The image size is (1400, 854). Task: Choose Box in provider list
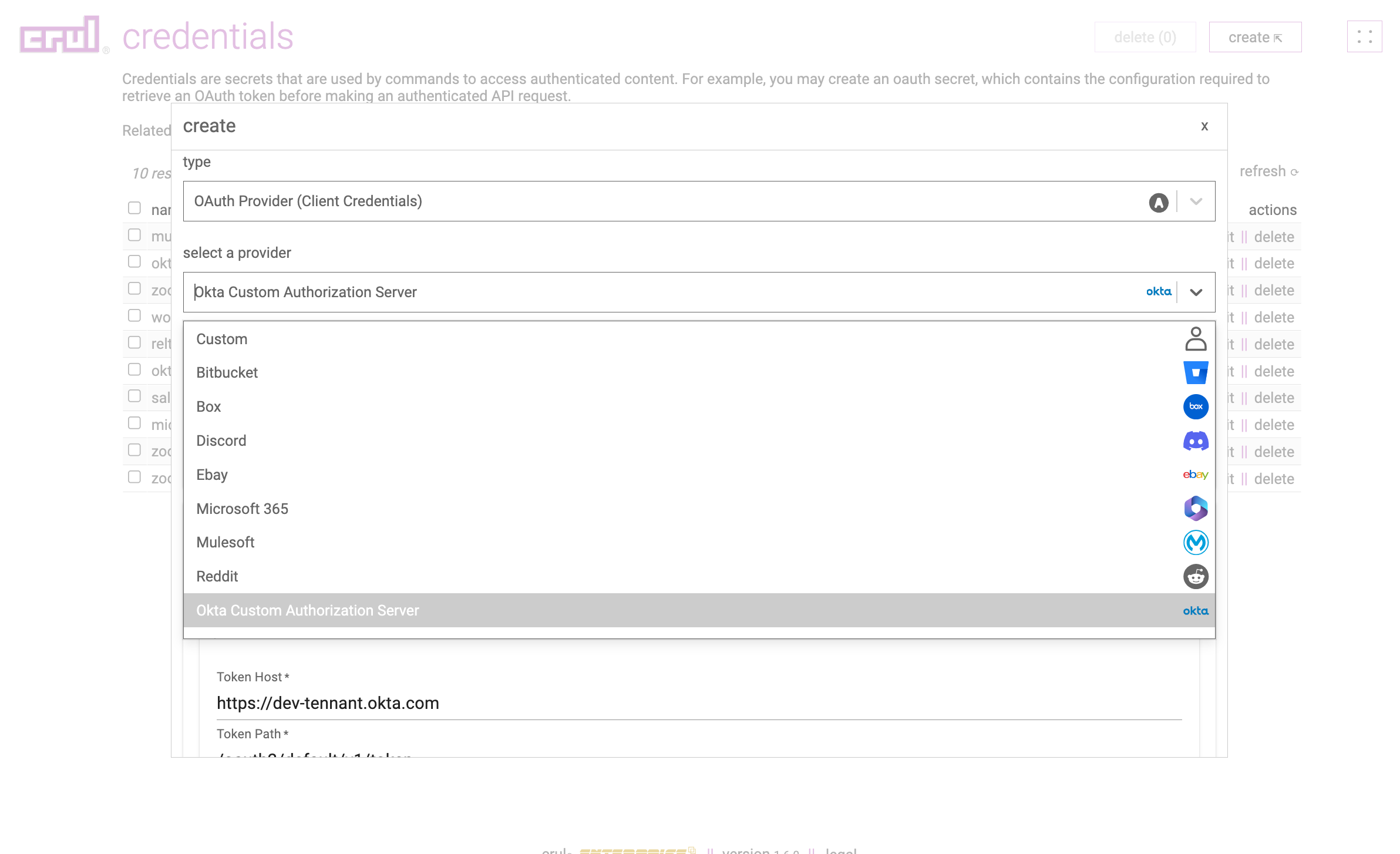click(699, 406)
